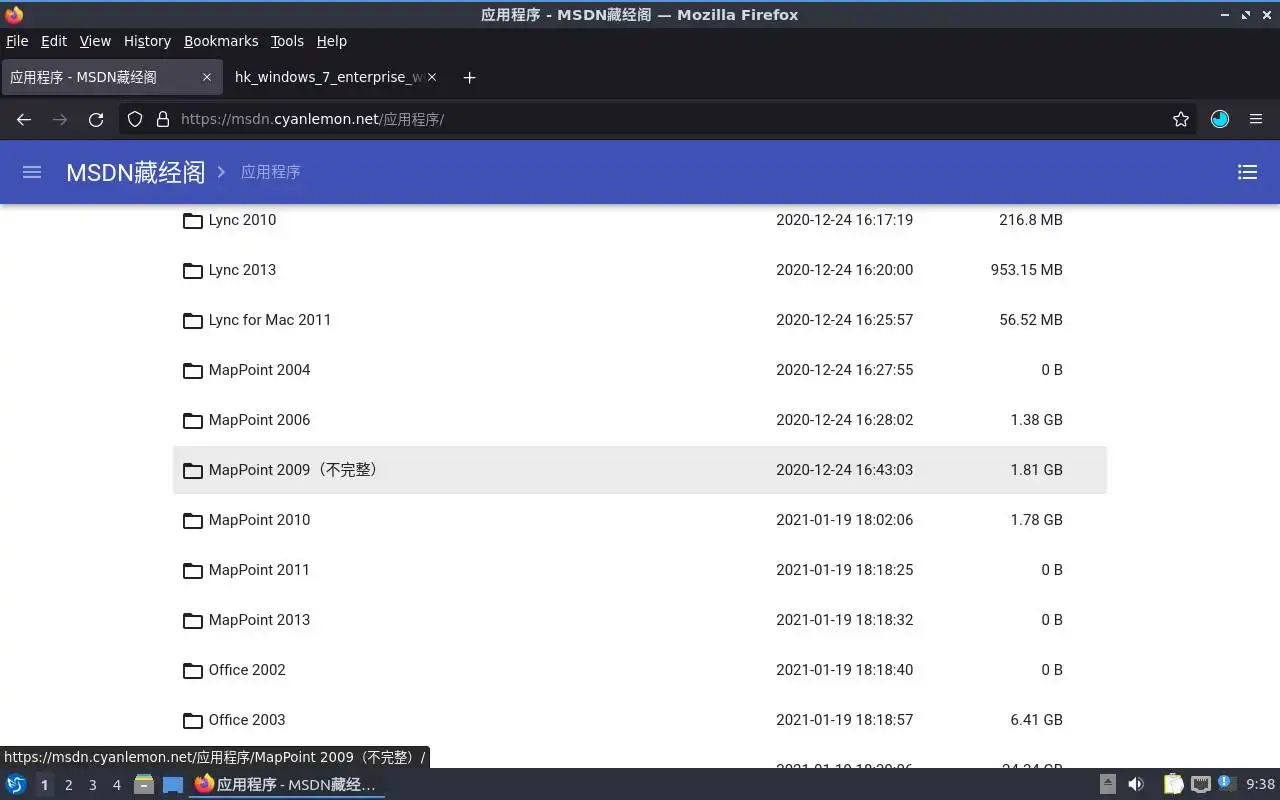
Task: Click the MapPoint 2013 folder icon
Action: click(x=193, y=621)
